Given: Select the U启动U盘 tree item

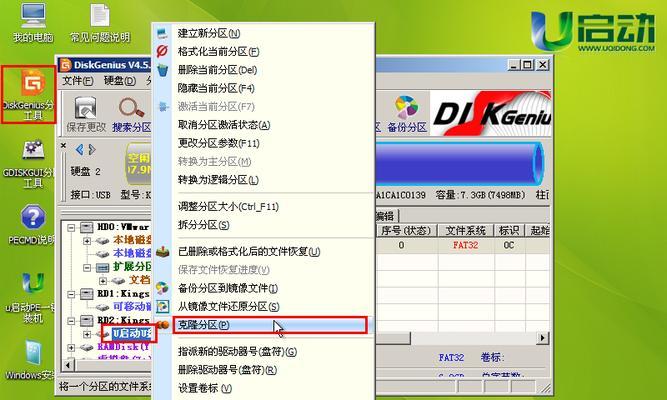Looking at the screenshot, I should point(131,334).
